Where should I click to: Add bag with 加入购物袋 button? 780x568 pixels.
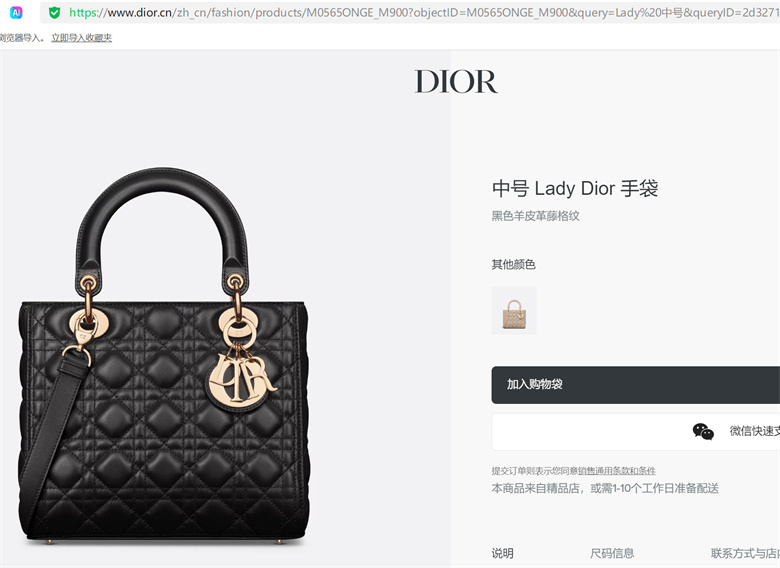(x=636, y=385)
